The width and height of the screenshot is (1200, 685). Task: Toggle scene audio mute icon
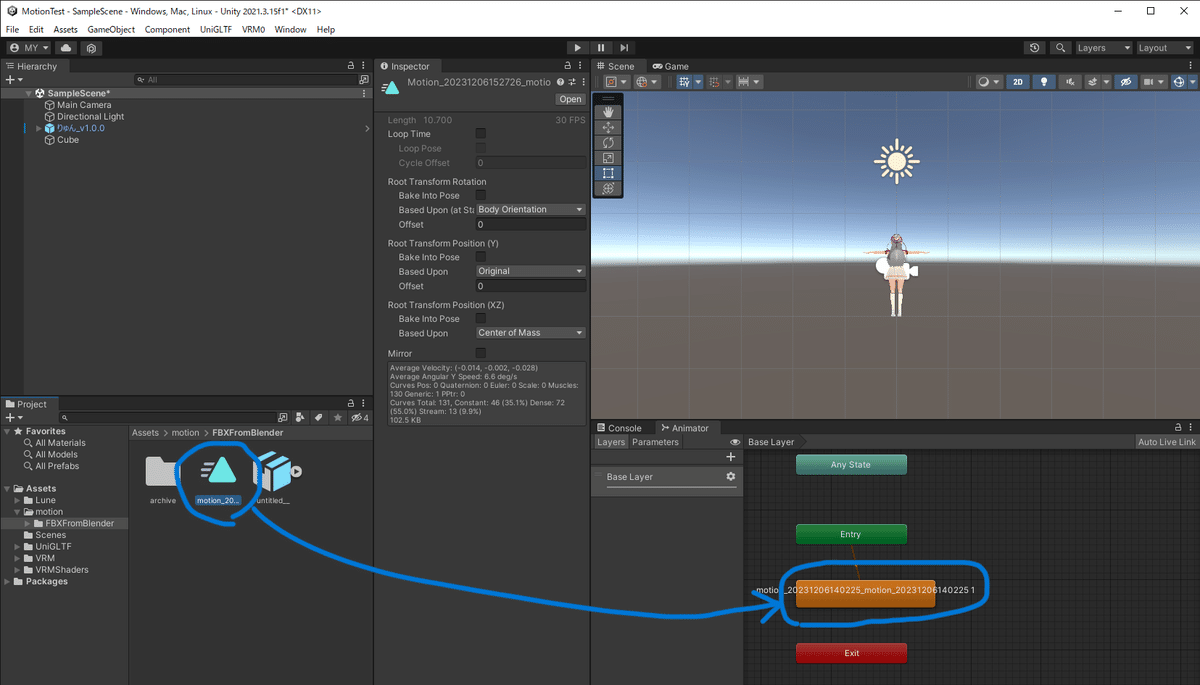click(1071, 82)
